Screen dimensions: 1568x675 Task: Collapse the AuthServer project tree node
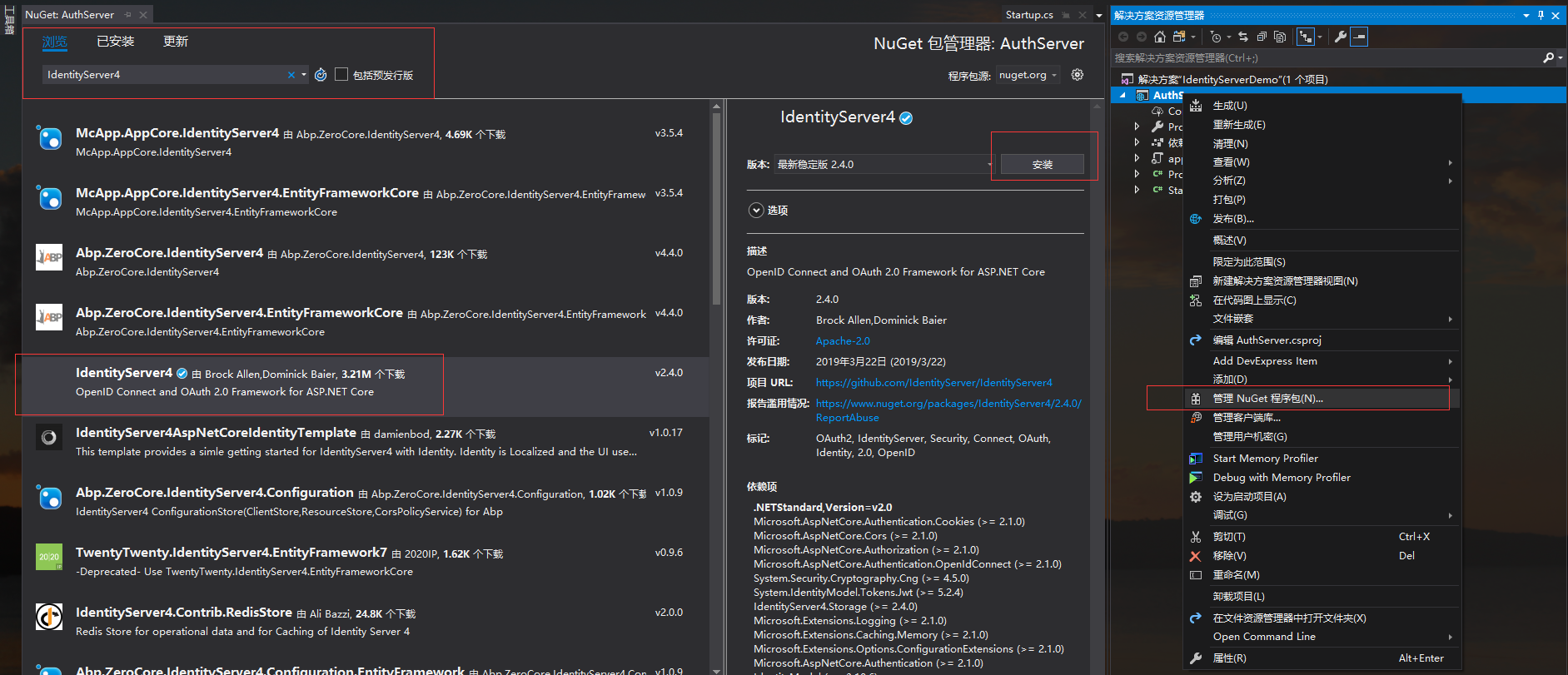coord(1122,95)
